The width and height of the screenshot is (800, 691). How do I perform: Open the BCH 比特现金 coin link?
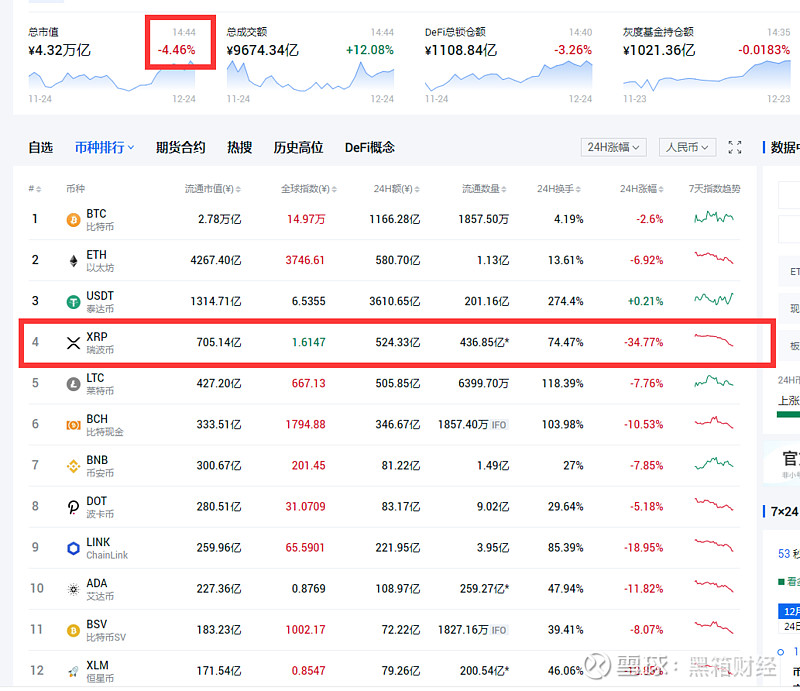coord(105,425)
